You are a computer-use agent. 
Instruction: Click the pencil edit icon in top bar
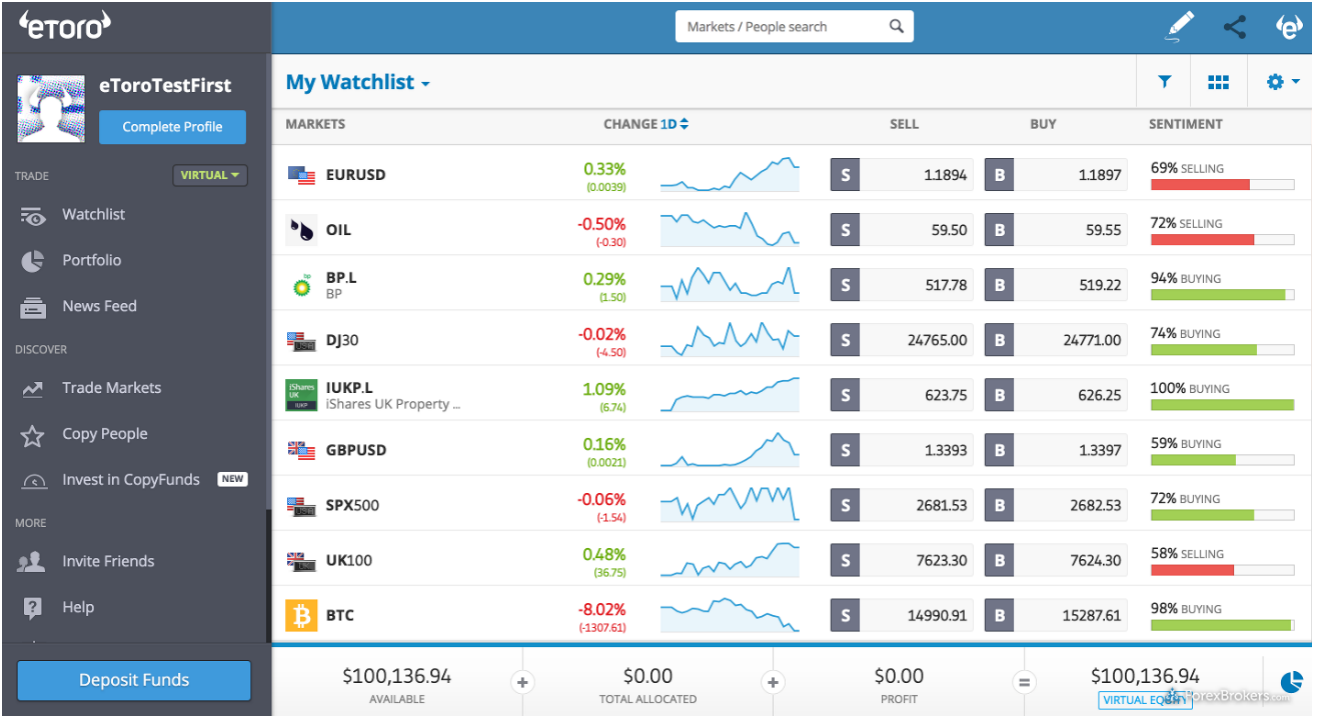coord(1181,27)
